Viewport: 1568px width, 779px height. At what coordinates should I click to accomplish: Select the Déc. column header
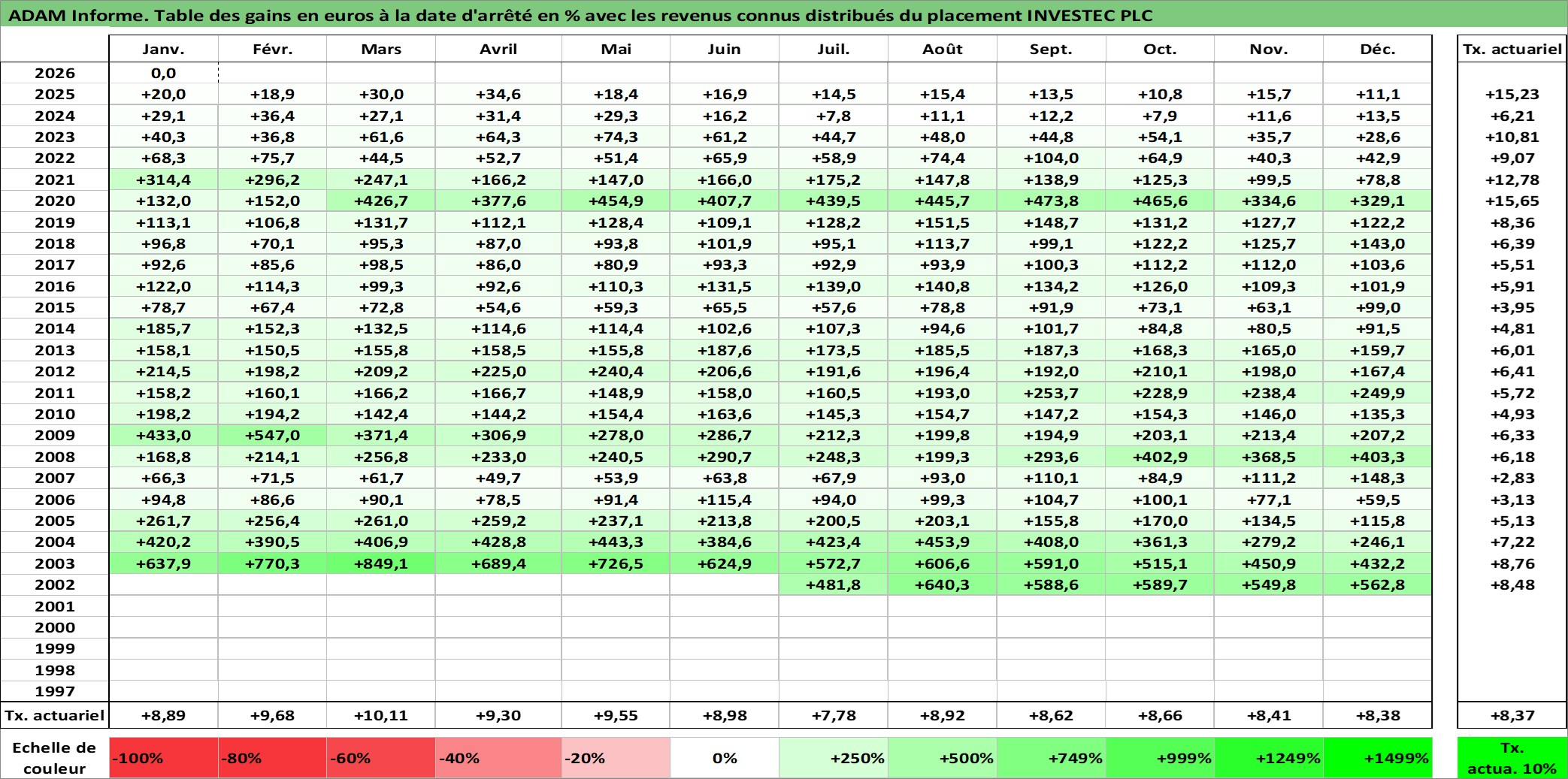[1378, 49]
